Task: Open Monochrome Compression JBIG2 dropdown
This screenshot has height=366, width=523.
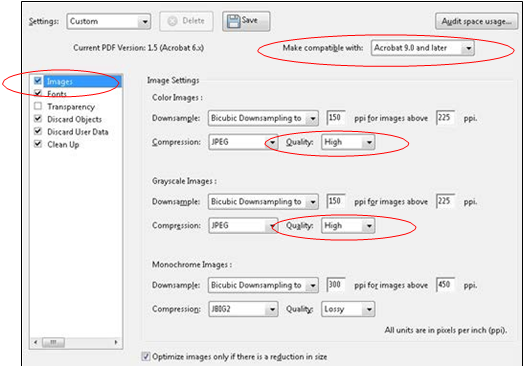Action: pyautogui.click(x=243, y=309)
